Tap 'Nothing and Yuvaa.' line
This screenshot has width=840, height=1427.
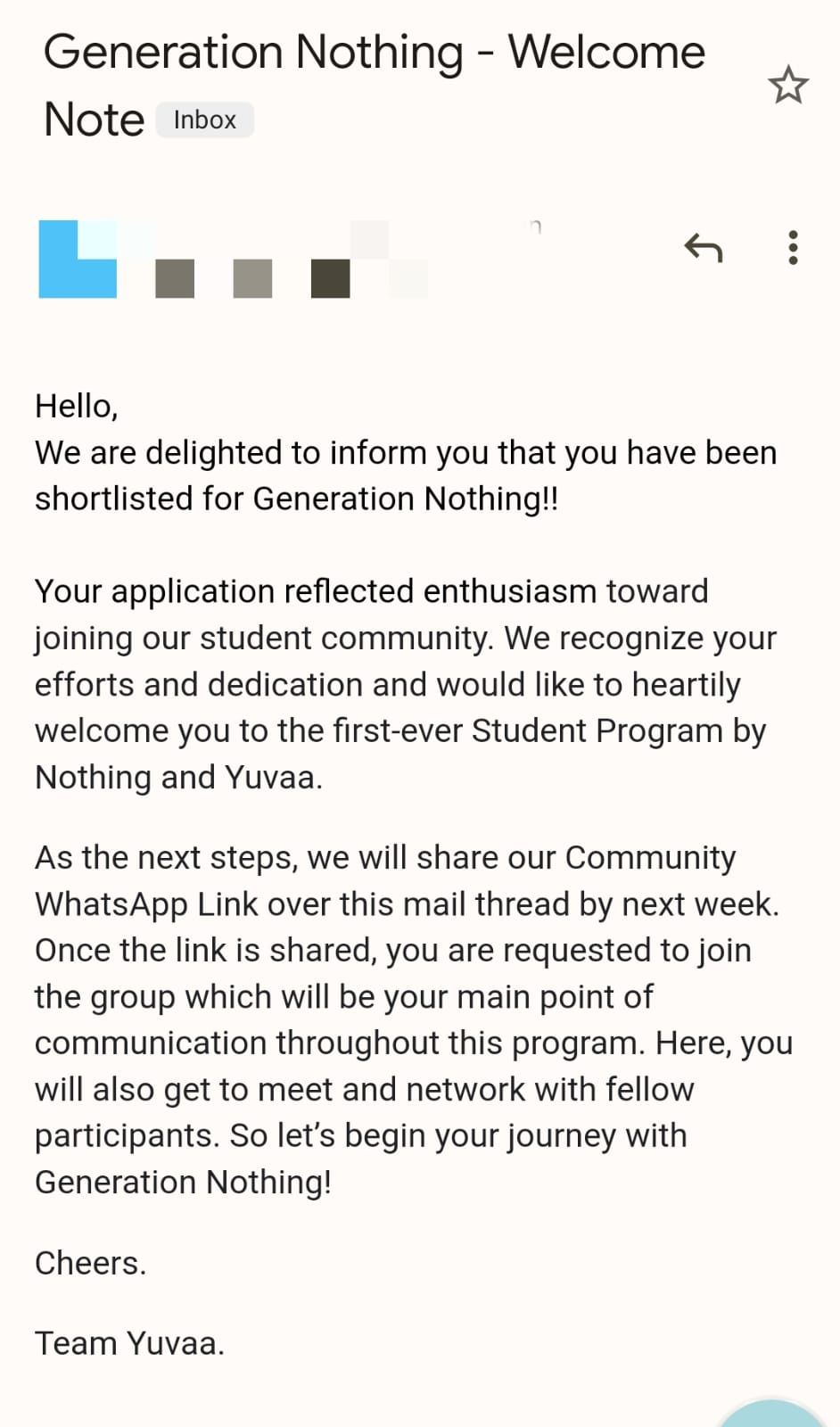pyautogui.click(x=179, y=778)
